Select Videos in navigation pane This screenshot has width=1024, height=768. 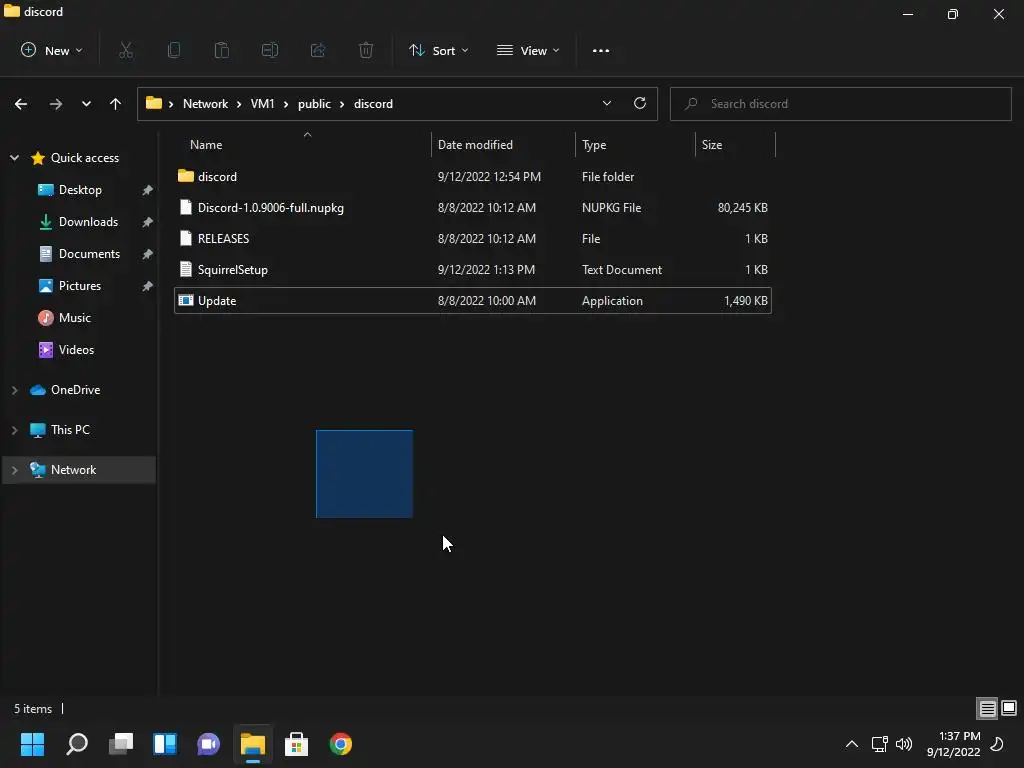click(76, 349)
